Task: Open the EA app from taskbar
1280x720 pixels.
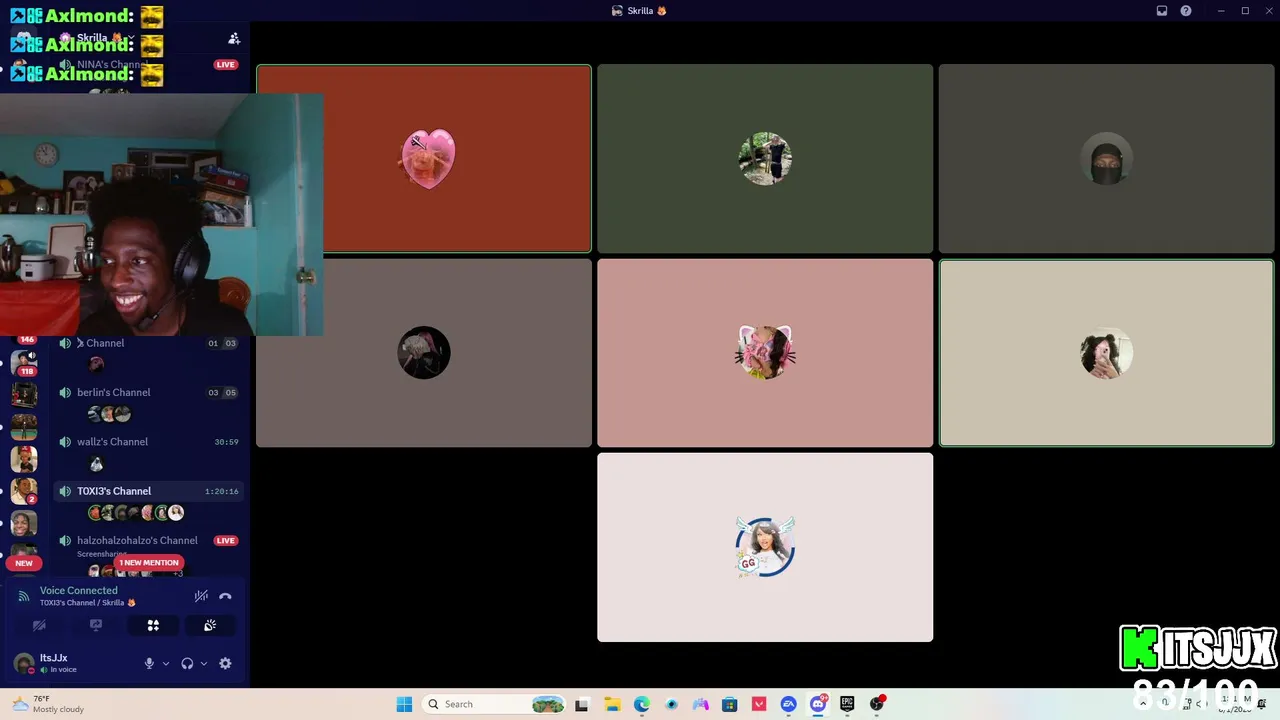Action: coord(788,704)
